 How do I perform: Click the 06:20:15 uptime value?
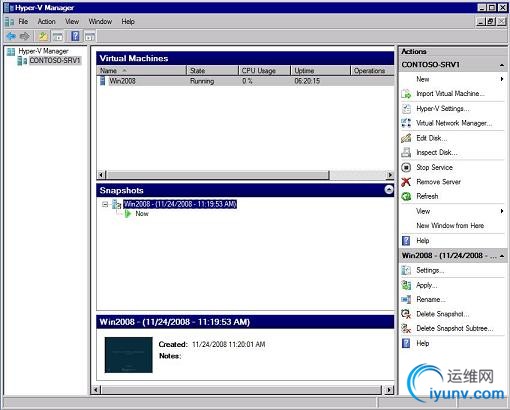click(x=307, y=81)
